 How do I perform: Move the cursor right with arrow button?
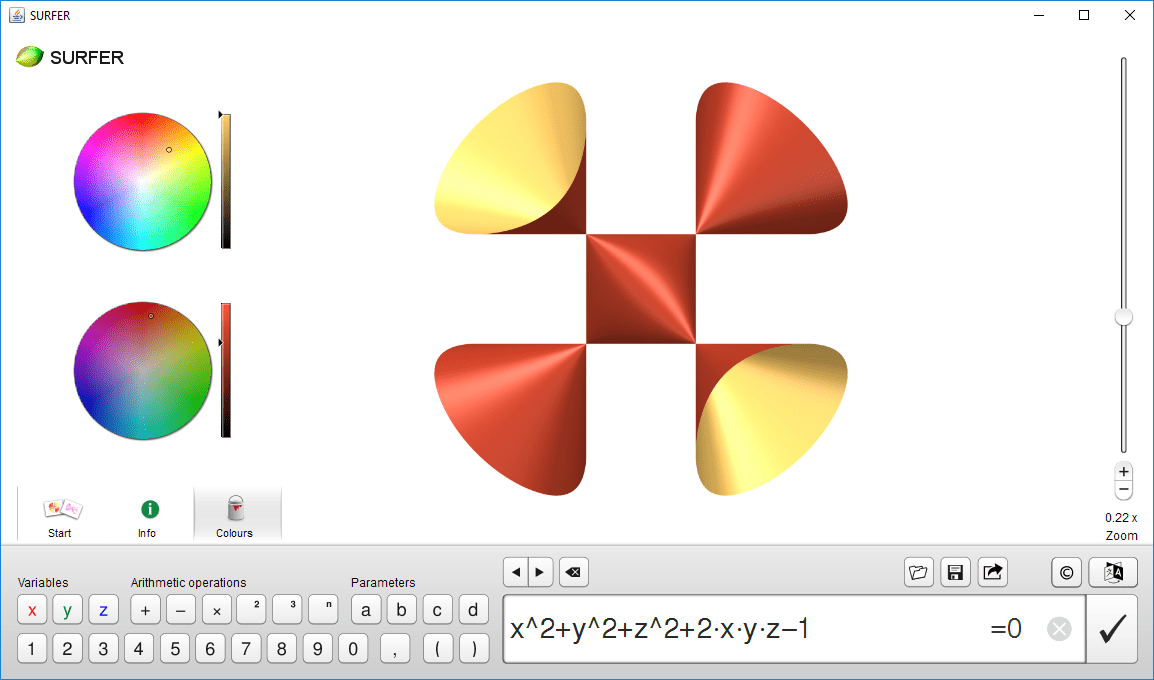click(540, 572)
